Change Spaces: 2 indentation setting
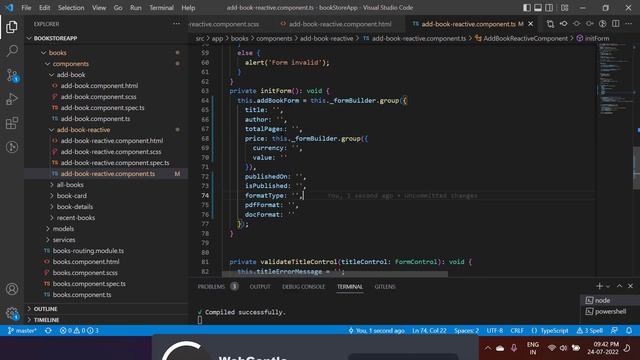The image size is (640, 360). 467,331
